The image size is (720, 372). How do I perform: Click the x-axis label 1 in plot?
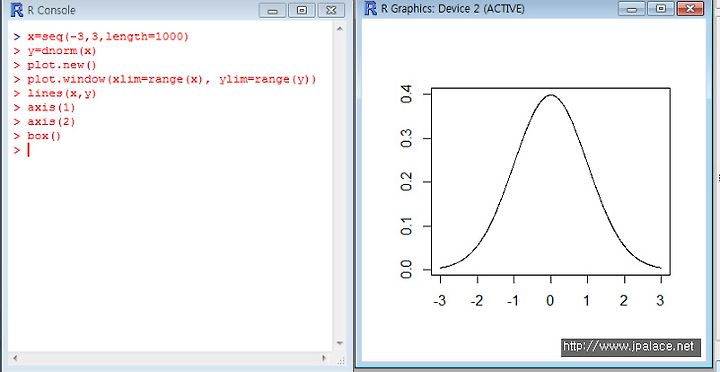pyautogui.click(x=587, y=301)
